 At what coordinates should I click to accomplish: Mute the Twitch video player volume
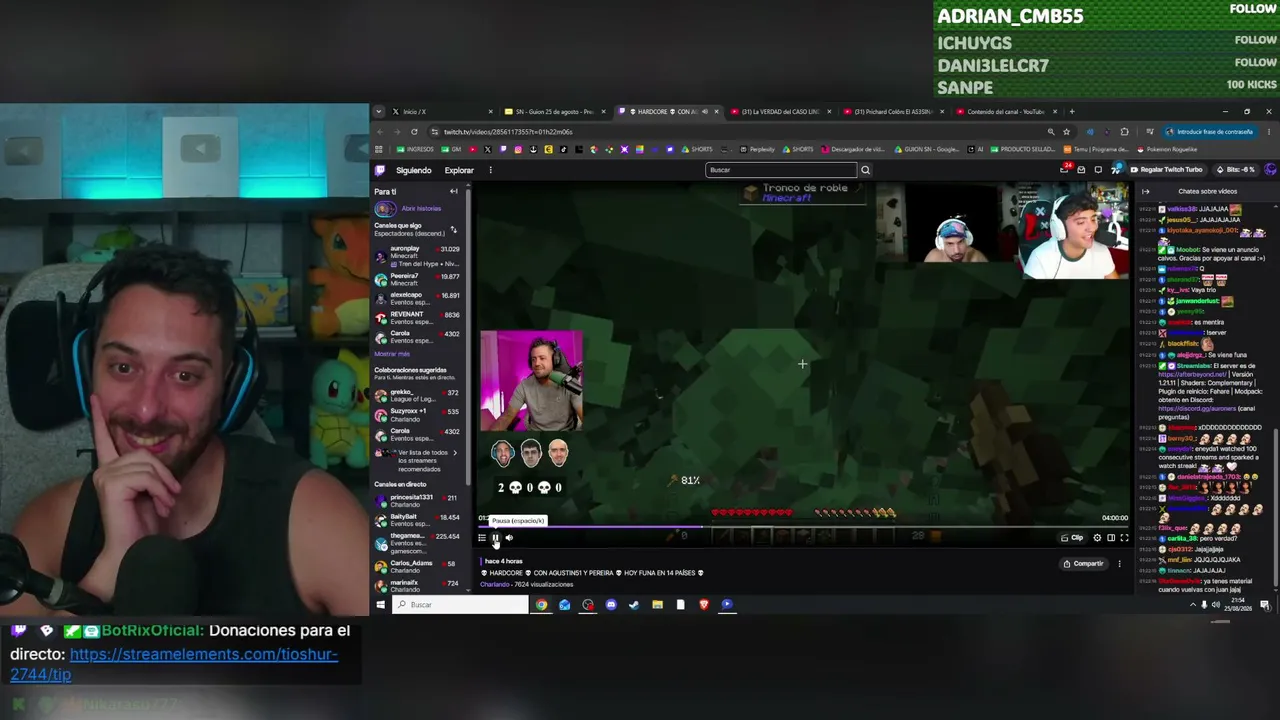point(509,538)
